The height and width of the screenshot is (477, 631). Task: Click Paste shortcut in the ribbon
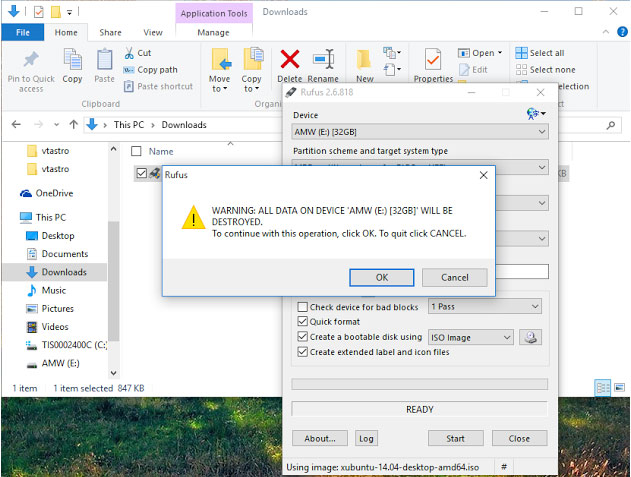[159, 86]
